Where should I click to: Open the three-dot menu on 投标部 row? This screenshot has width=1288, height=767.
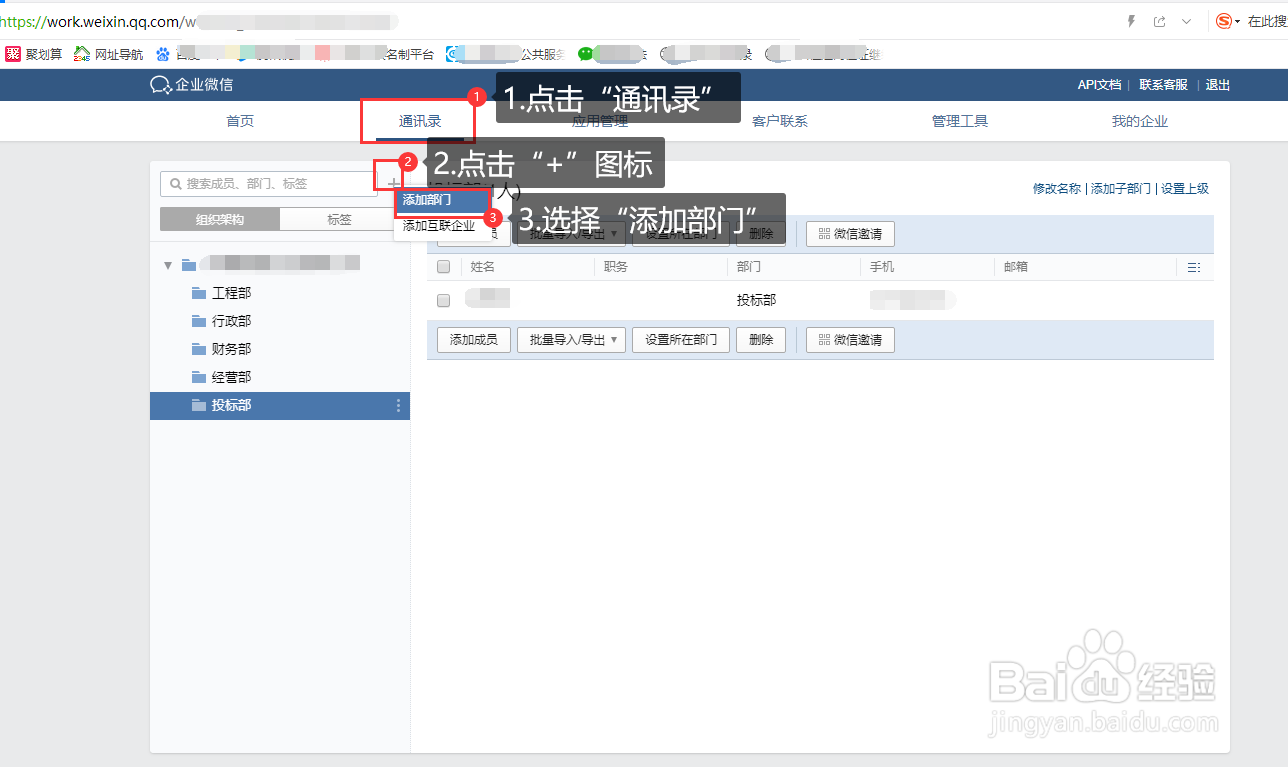[x=398, y=405]
